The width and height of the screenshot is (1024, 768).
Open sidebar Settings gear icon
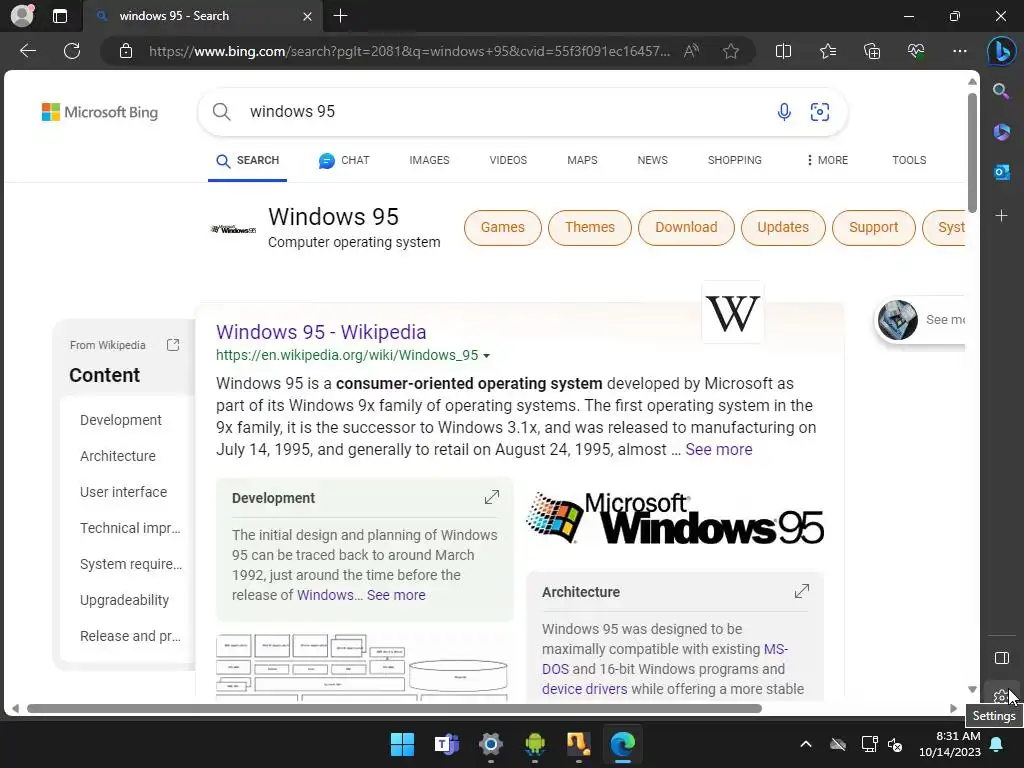point(1001,697)
